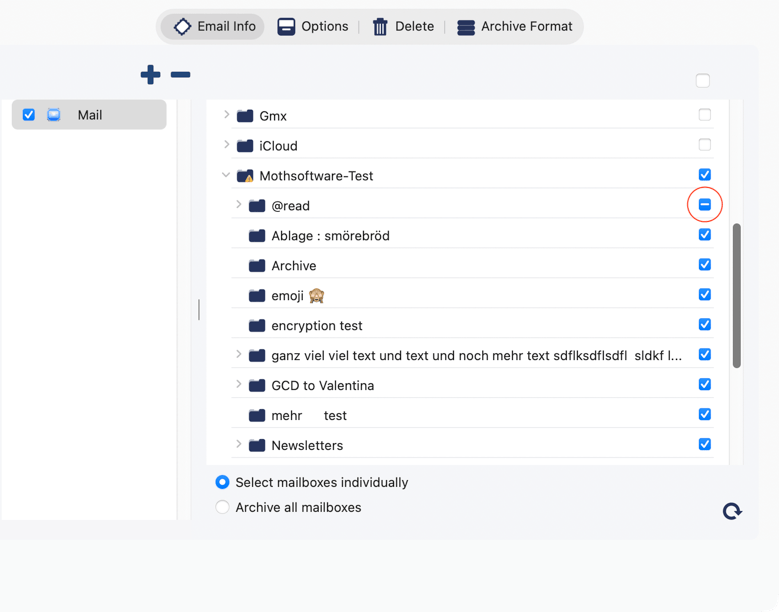The width and height of the screenshot is (779, 612).
Task: Check the Gmx mailbox checkbox
Action: (704, 115)
